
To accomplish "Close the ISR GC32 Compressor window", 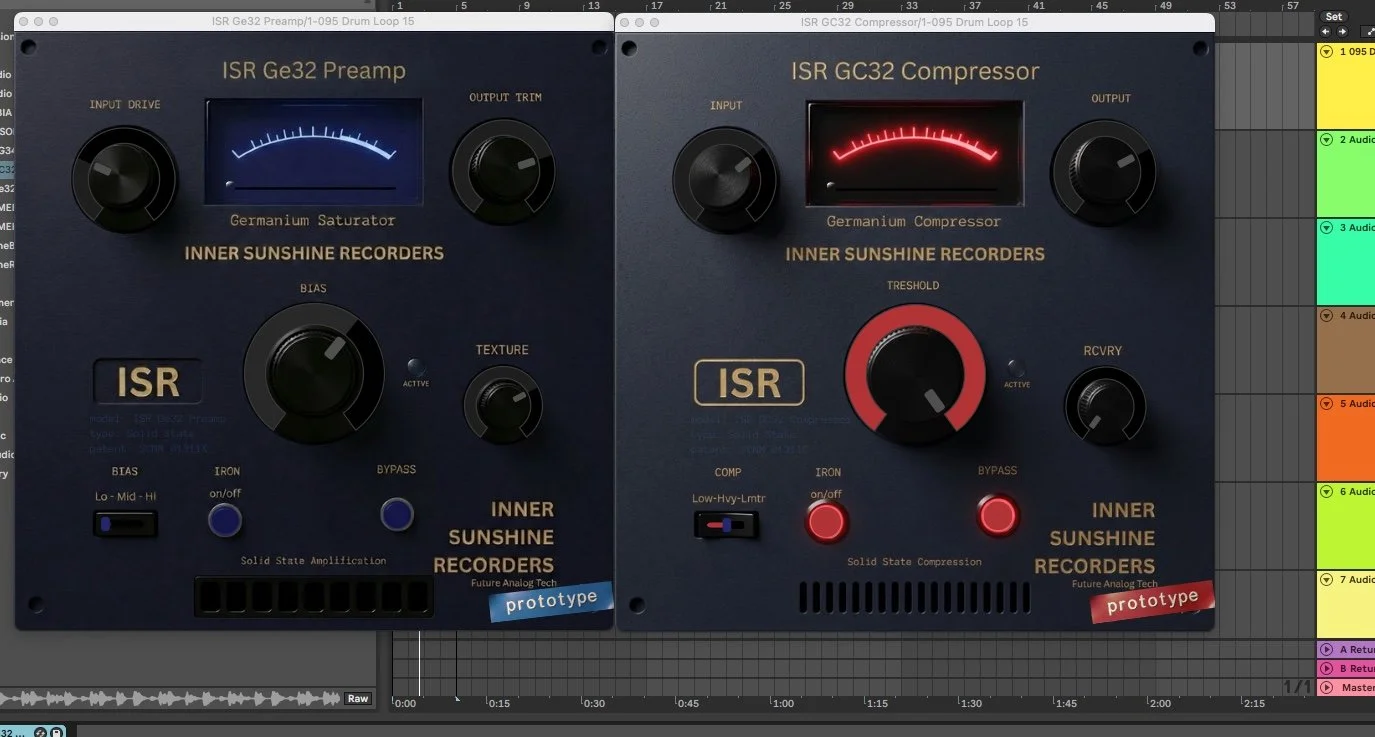I will point(625,21).
